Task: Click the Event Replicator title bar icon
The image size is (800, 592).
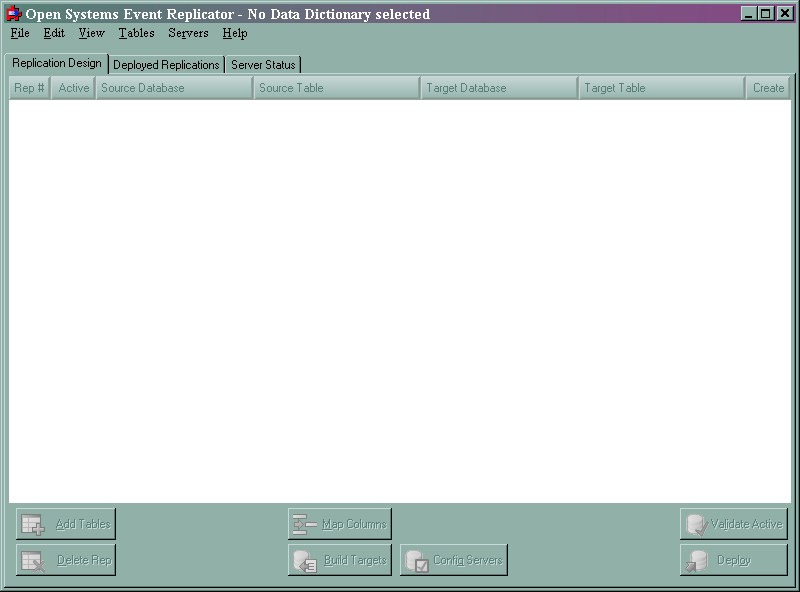Action: coord(12,13)
